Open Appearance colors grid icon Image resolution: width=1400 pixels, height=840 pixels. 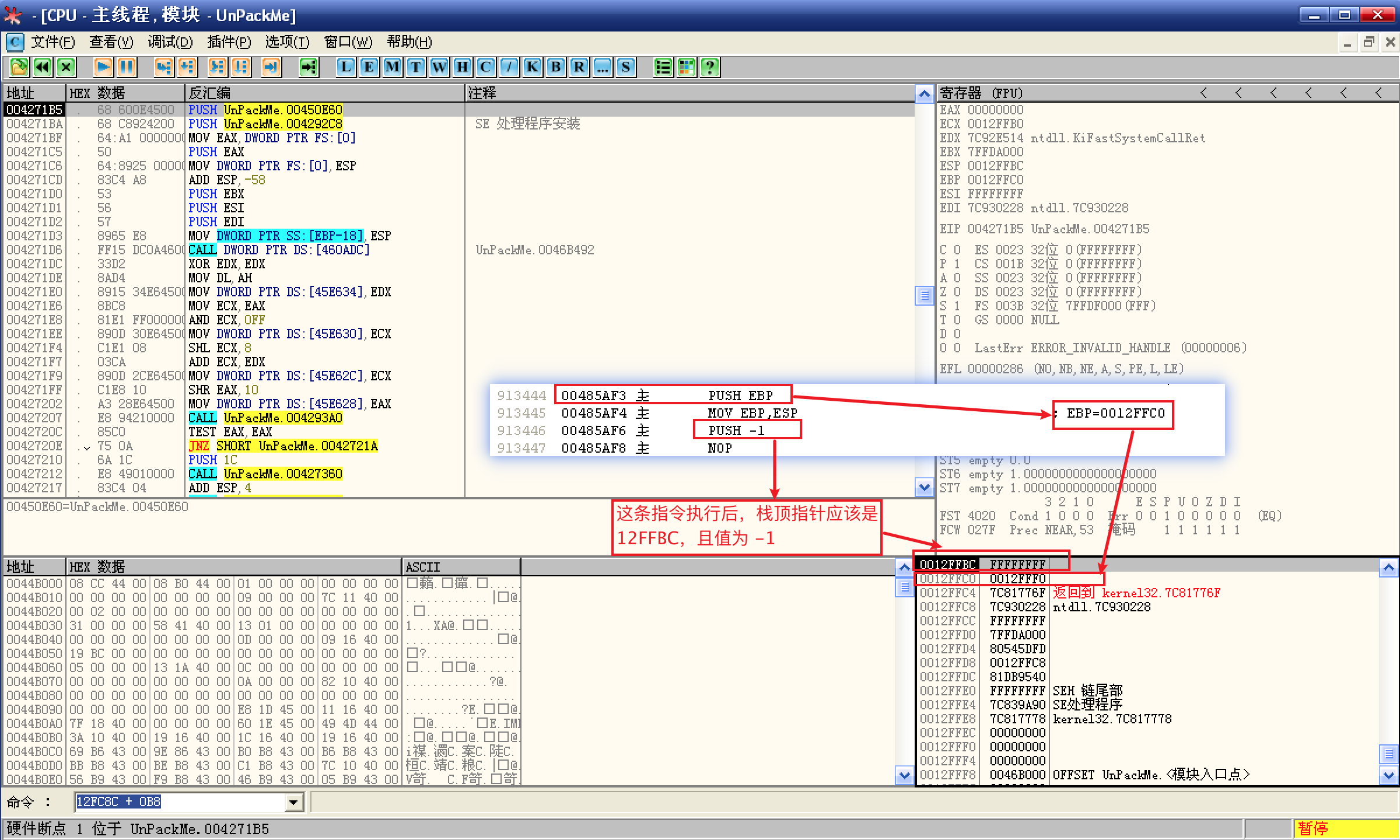coord(687,67)
